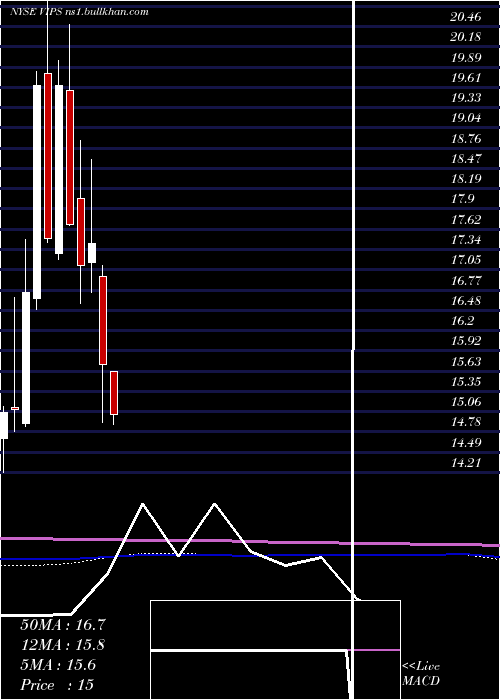Click the 16.2 price axis label
Viewport: 500px width, 700px height.
coord(463,321)
